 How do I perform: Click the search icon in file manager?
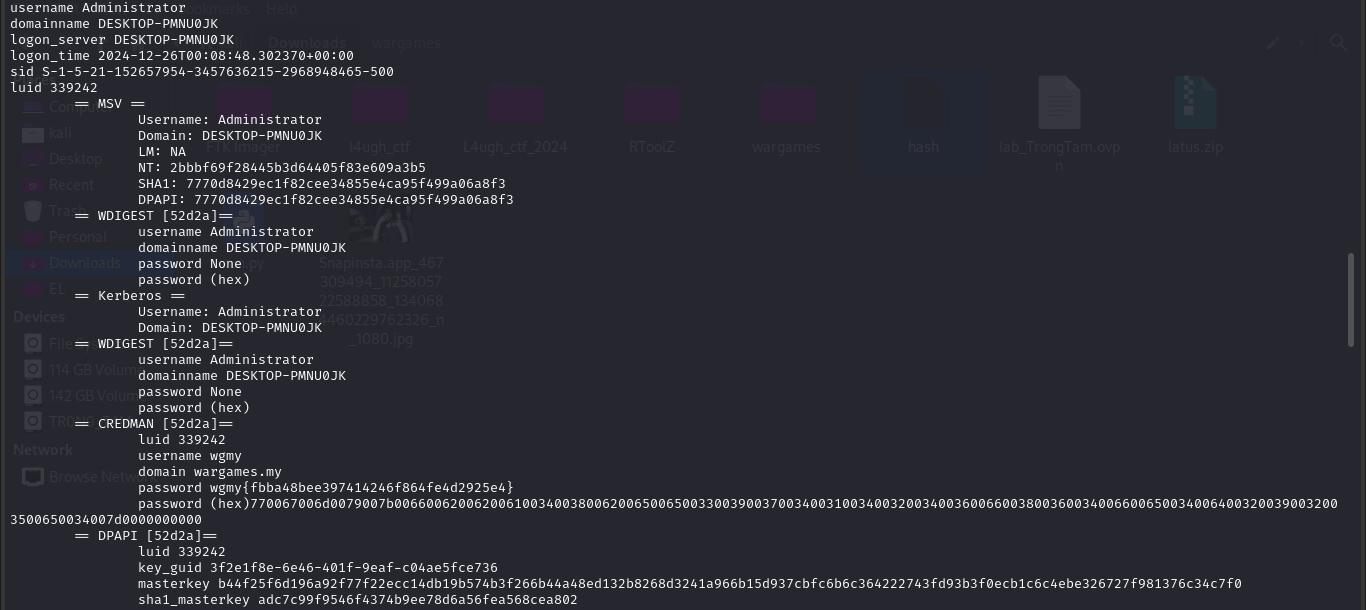point(1338,43)
